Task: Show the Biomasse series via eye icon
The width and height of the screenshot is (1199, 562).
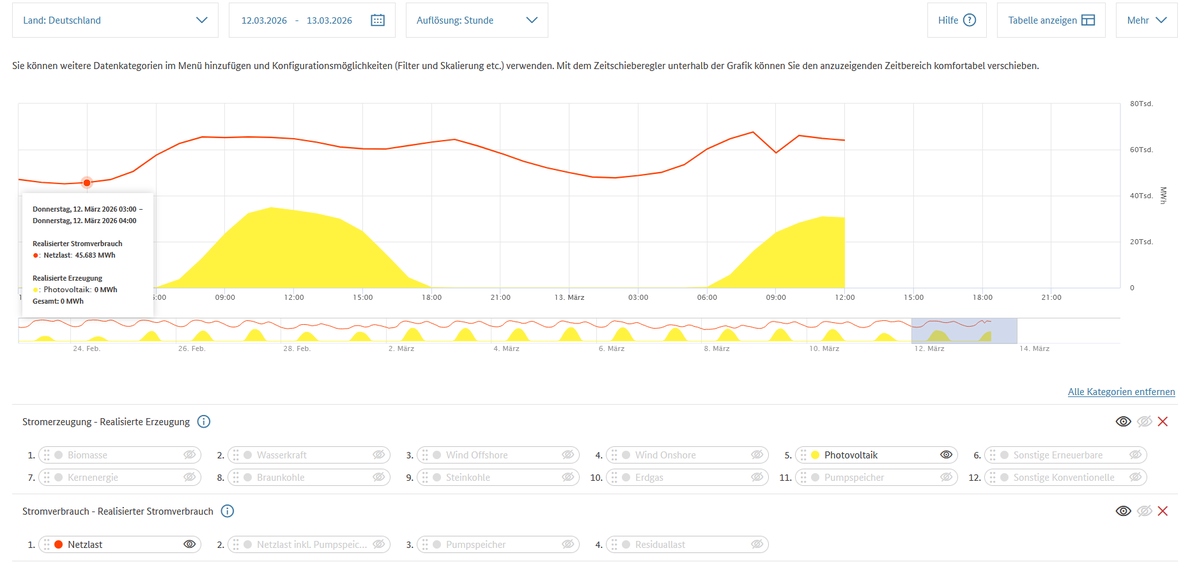Action: tap(190, 455)
